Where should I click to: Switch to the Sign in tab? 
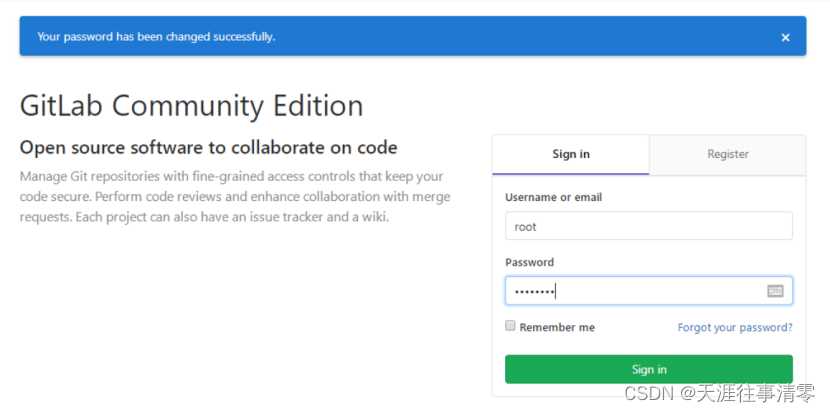tap(571, 154)
